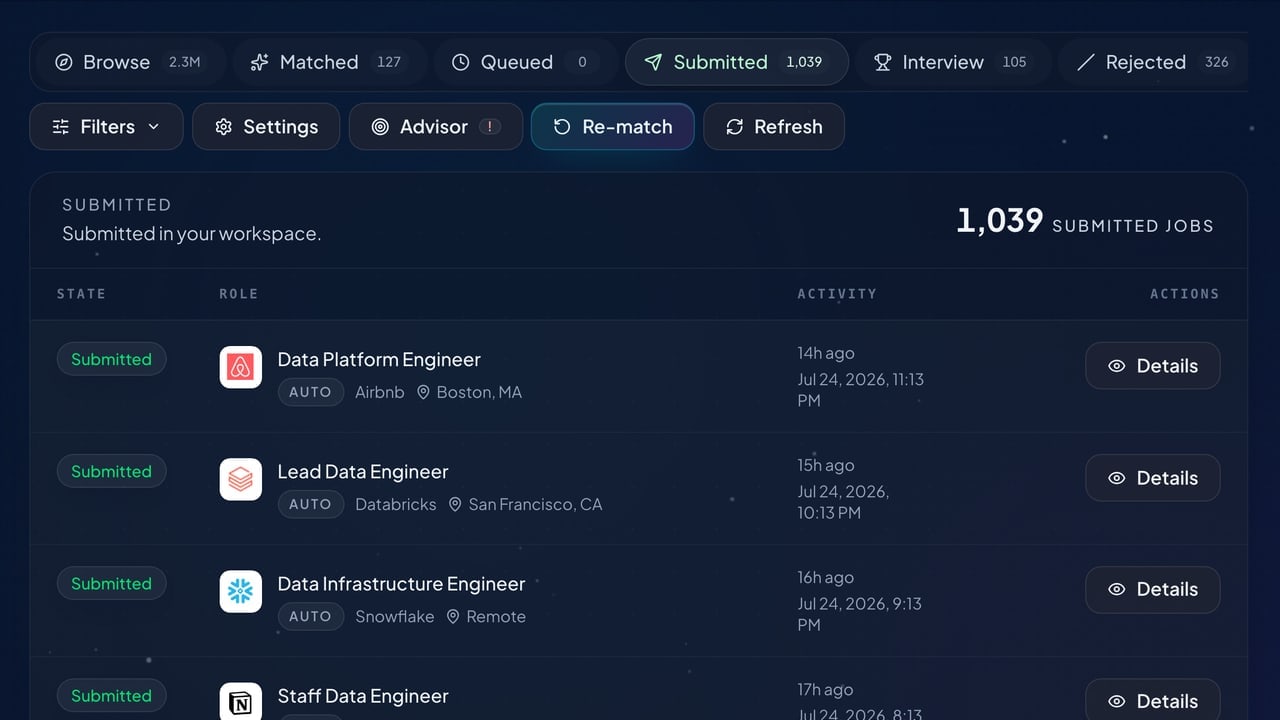
Task: Open the Data Platform Engineer role title
Action: 379,360
